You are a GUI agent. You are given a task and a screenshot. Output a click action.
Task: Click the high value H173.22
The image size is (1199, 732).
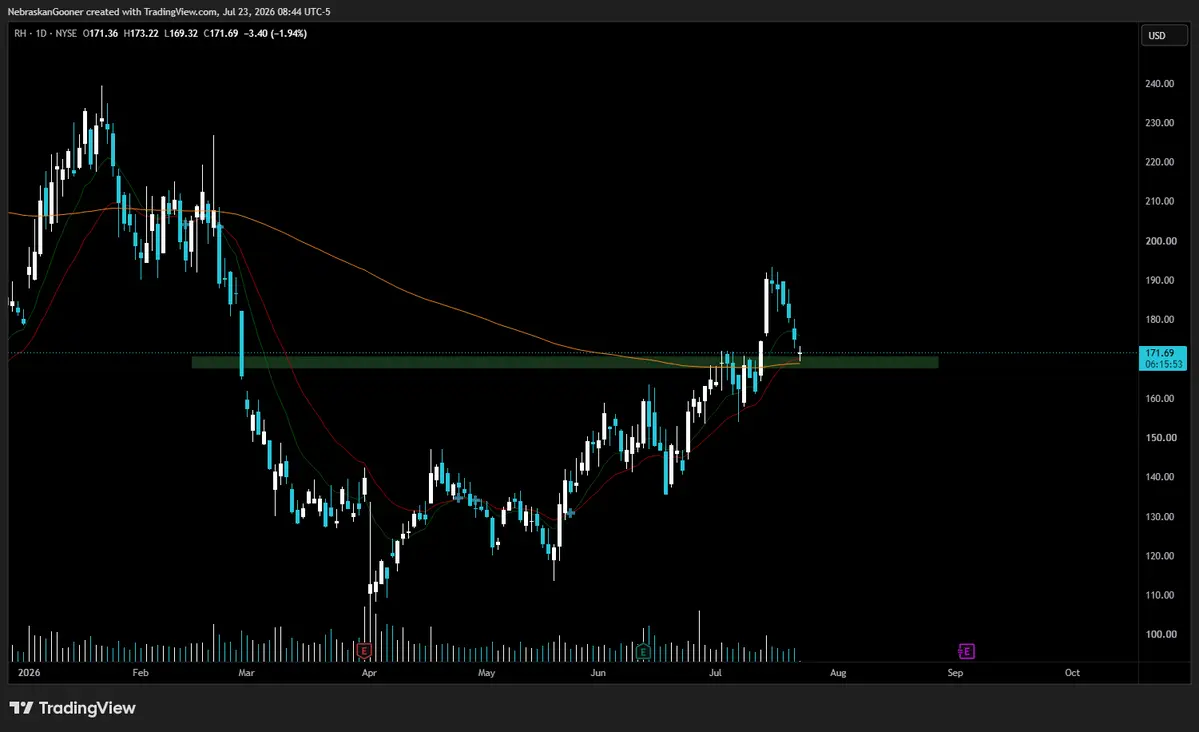click(141, 34)
